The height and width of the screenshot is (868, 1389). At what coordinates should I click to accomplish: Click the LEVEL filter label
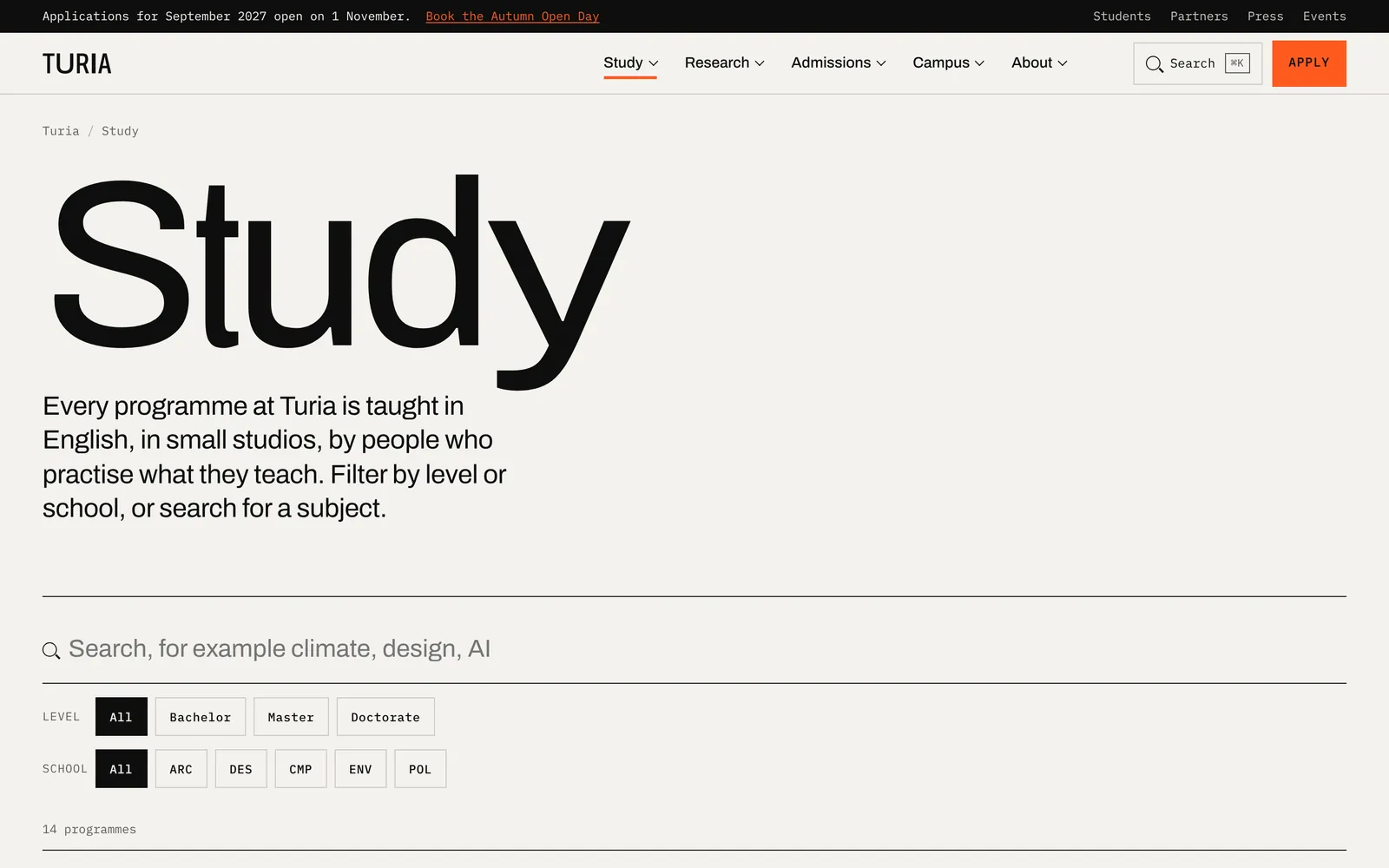[61, 717]
